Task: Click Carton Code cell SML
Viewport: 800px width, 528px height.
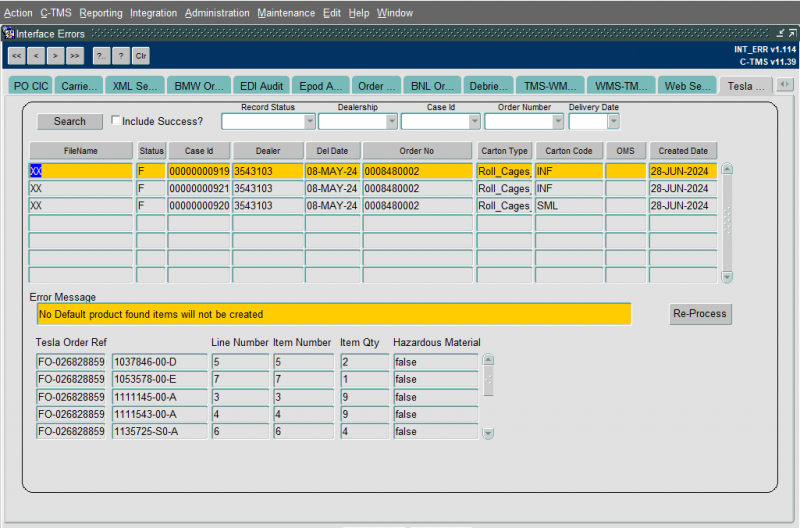Action: [x=568, y=206]
